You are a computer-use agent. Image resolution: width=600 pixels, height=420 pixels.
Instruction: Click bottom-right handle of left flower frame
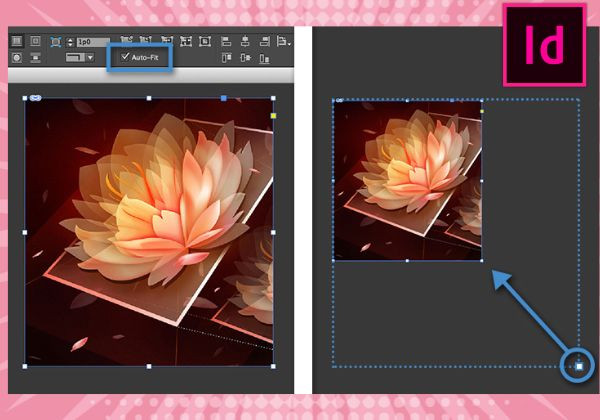(273, 366)
